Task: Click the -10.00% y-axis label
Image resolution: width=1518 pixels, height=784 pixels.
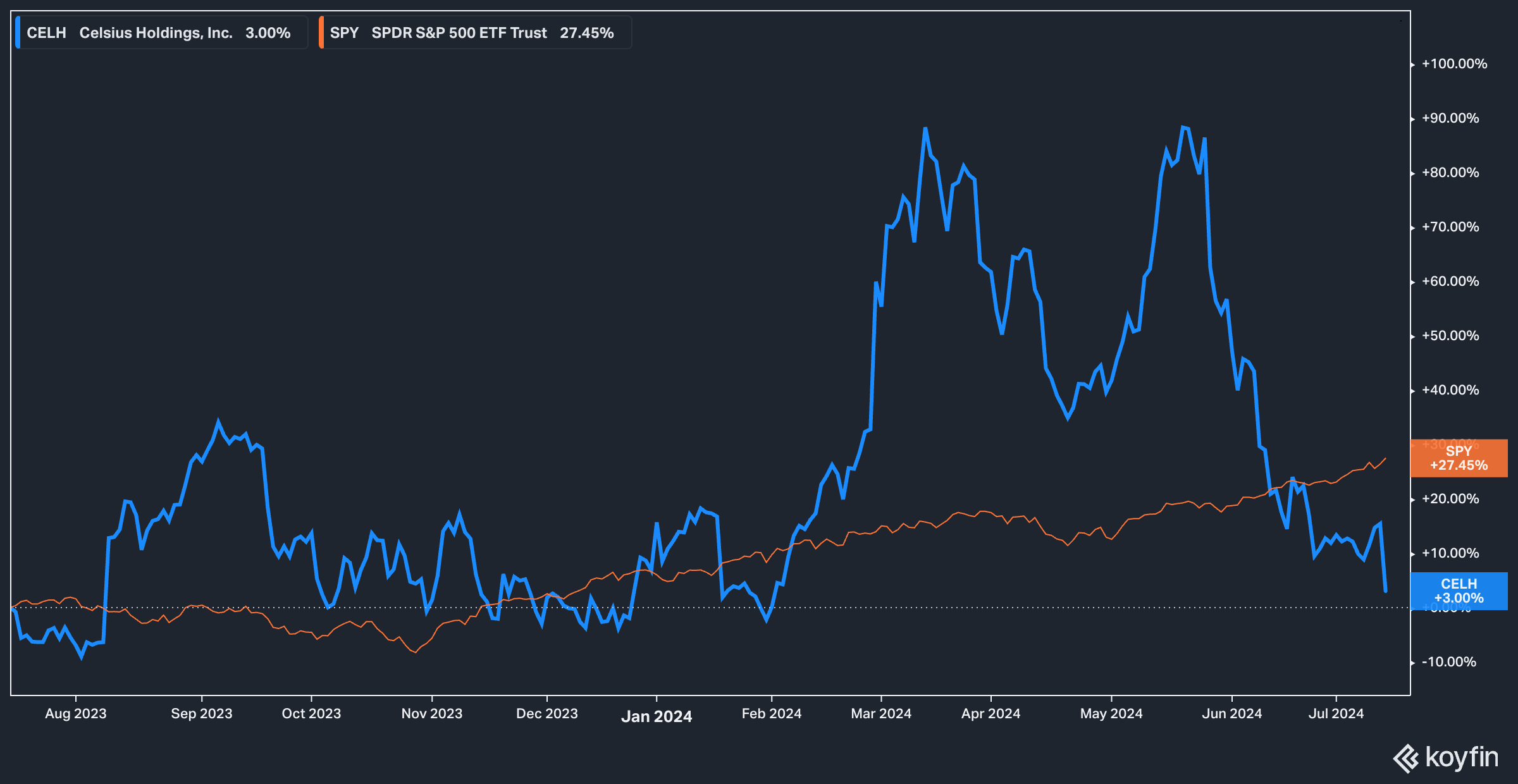Action: coord(1449,662)
